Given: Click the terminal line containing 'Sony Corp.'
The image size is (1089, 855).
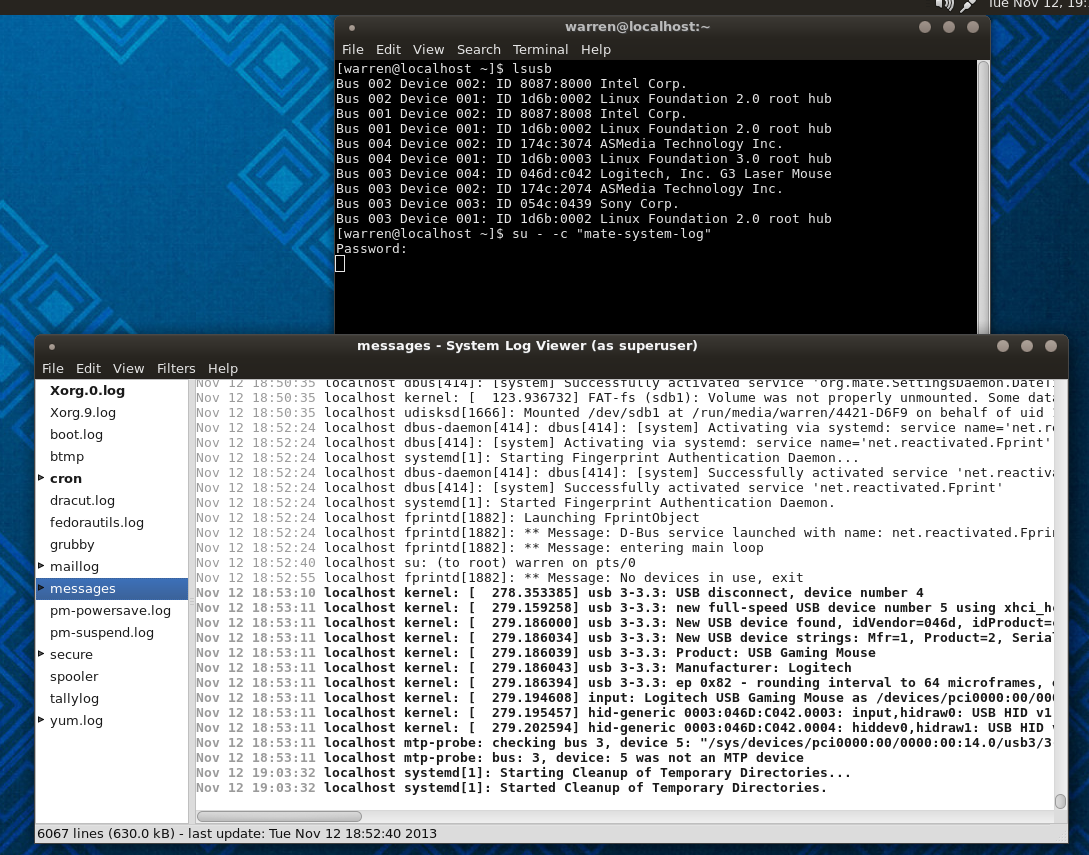Looking at the screenshot, I should 507,204.
